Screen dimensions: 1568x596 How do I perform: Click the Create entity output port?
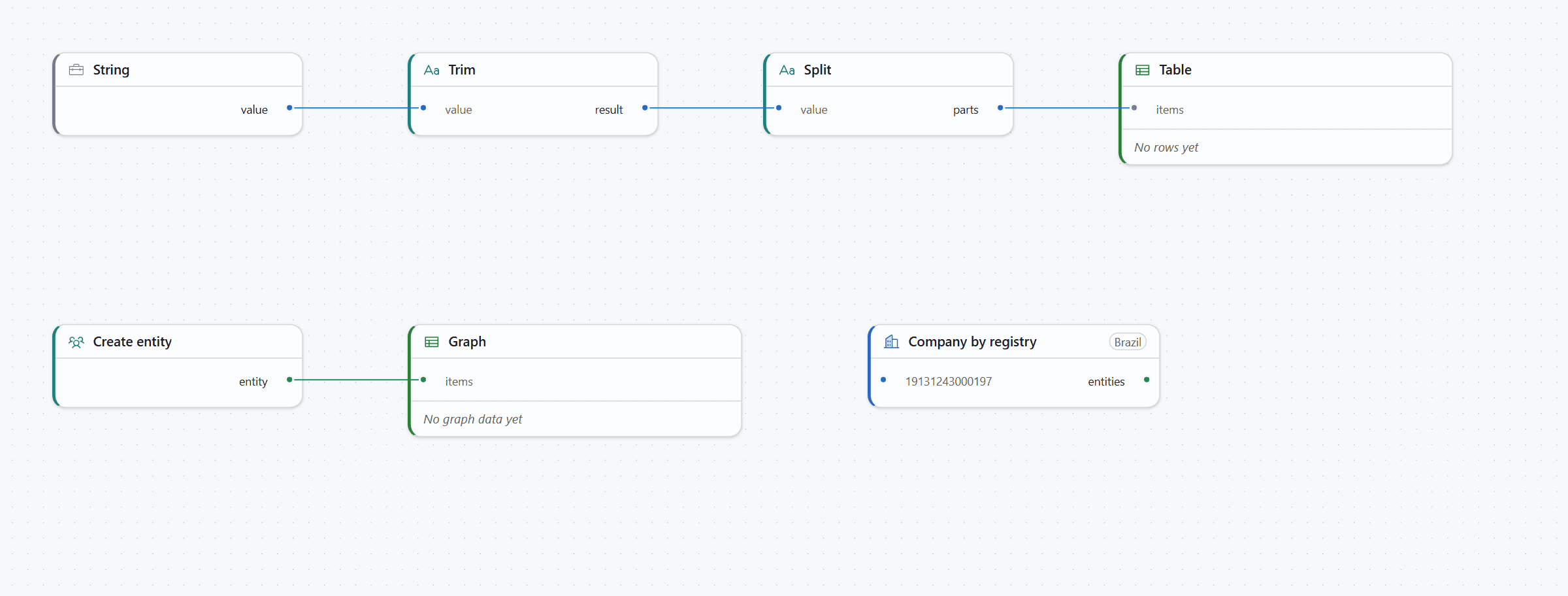point(289,380)
